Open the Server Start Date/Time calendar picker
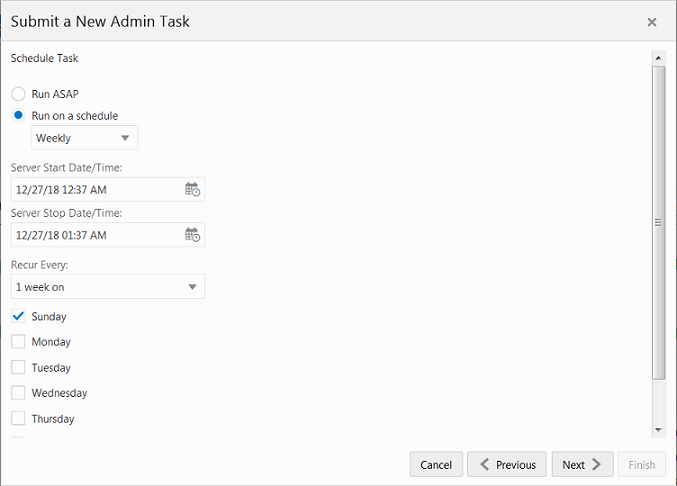The image size is (677, 486). pos(193,189)
